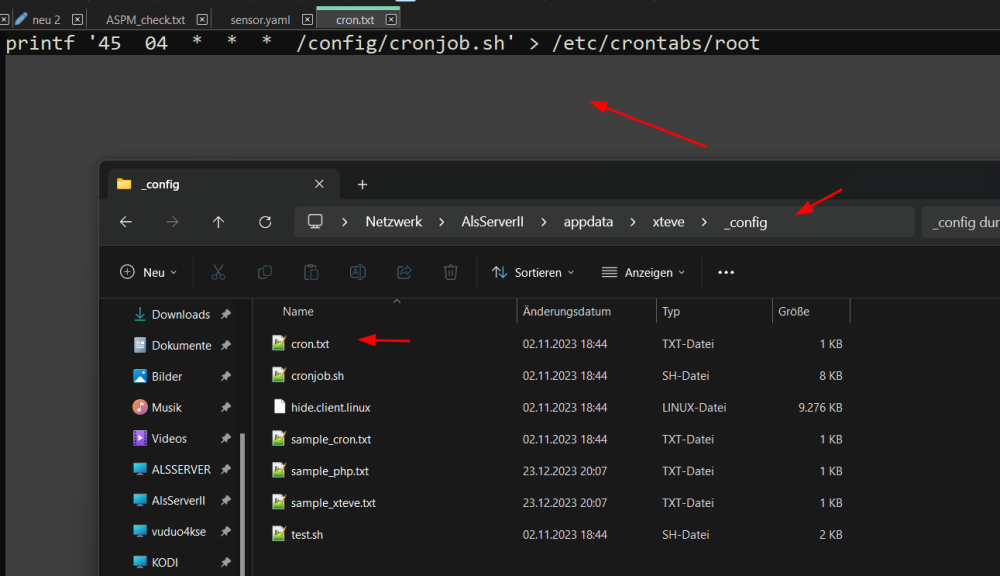Click the Rename toolbar icon
The image size is (1000, 576).
coord(358,272)
